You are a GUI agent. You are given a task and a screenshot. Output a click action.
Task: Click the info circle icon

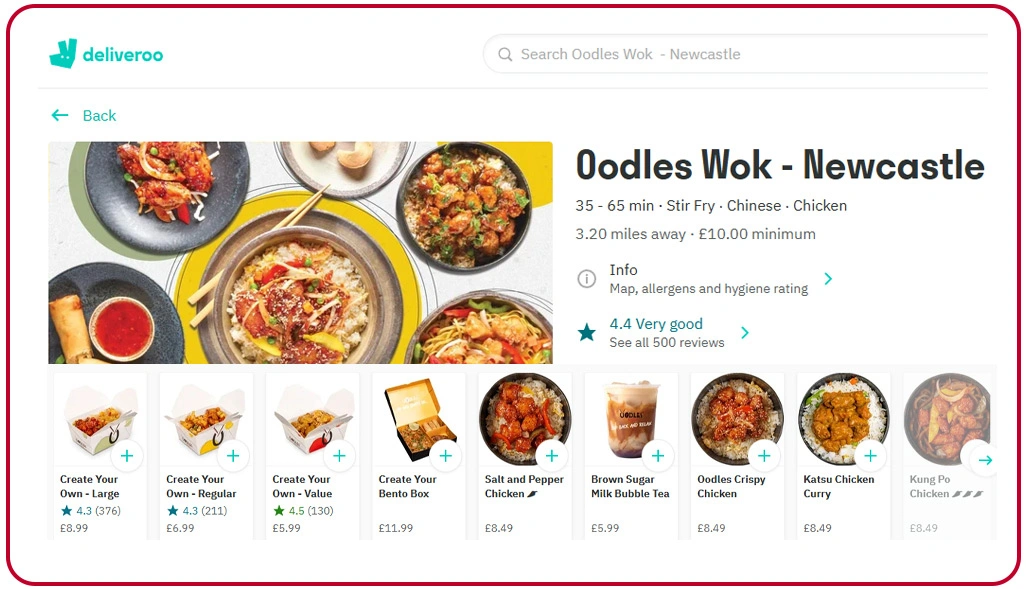click(x=586, y=279)
